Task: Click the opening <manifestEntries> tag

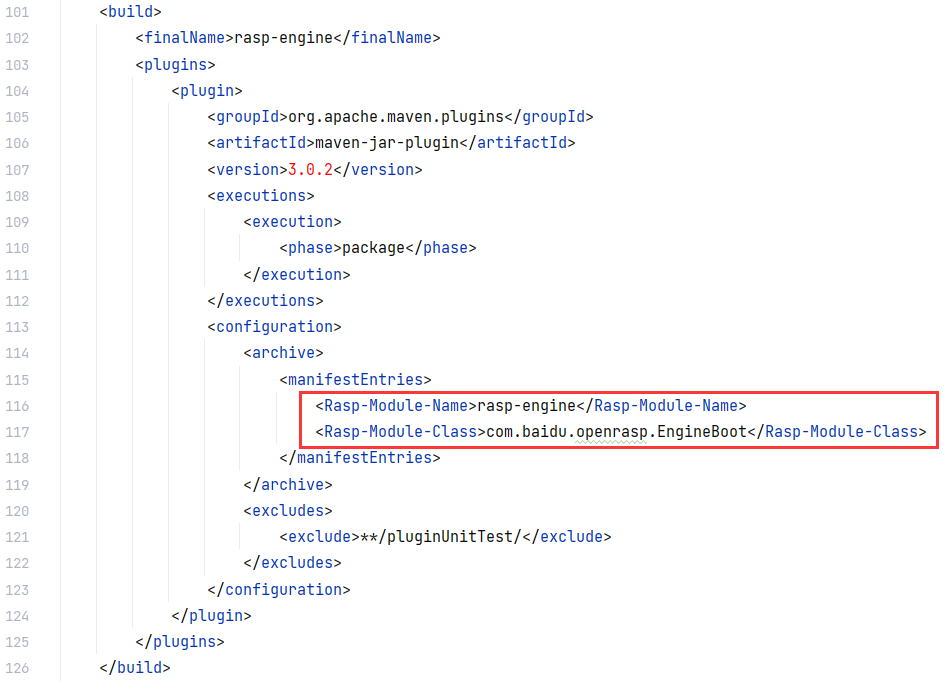Action: [356, 380]
